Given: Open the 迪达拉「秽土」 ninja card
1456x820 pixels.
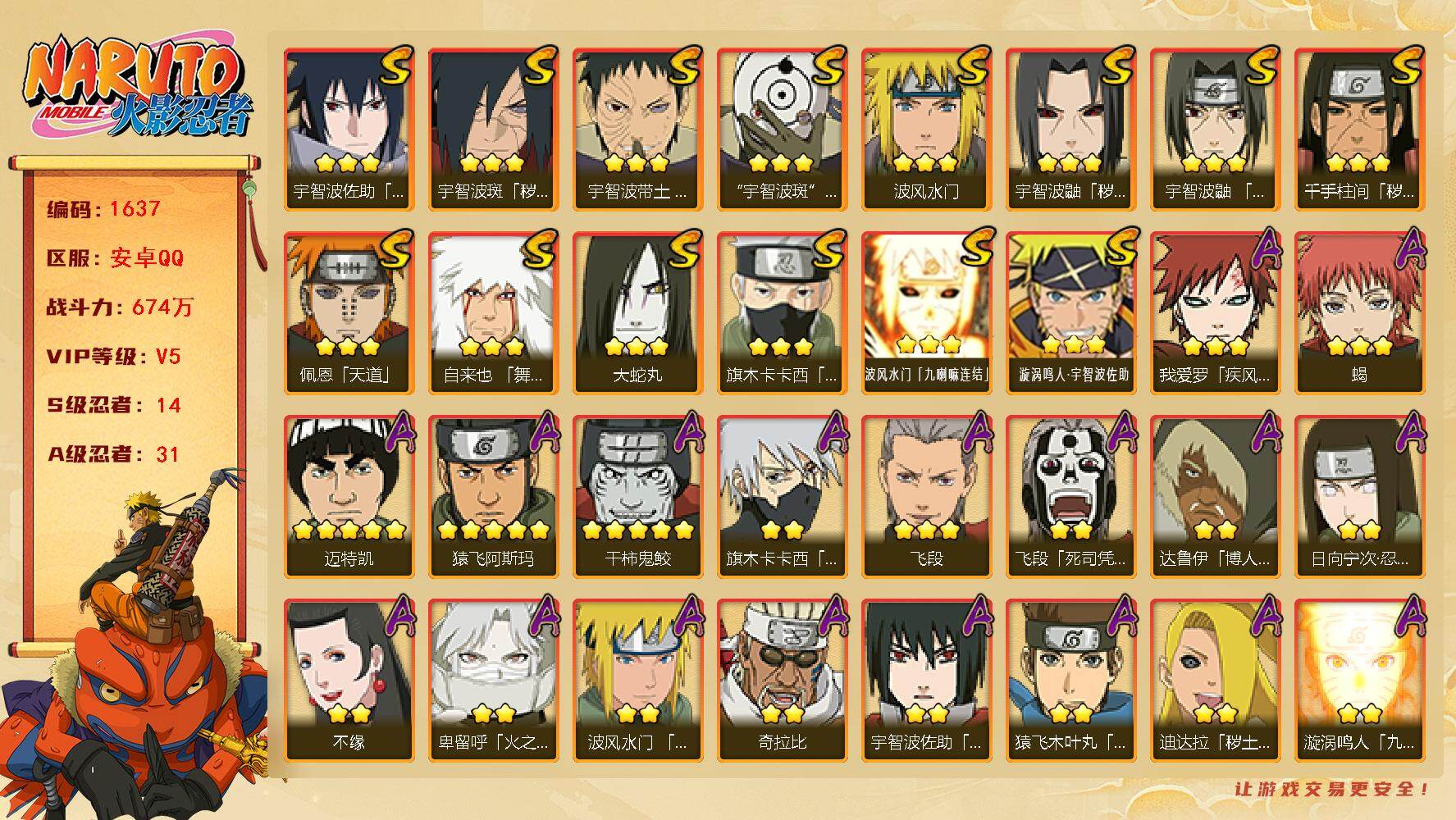Looking at the screenshot, I should [1215, 680].
